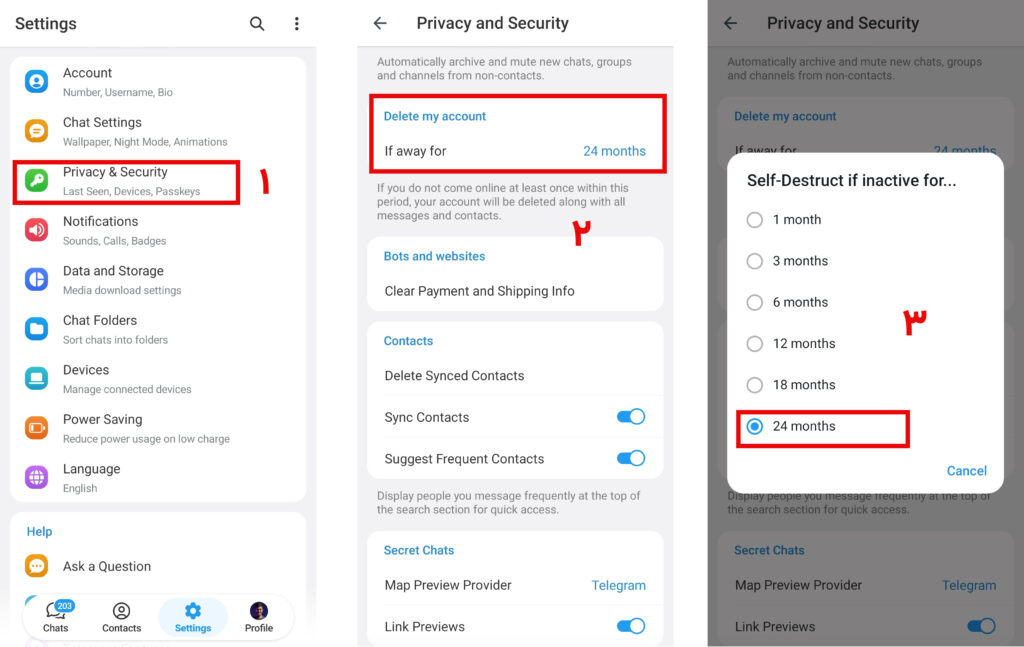
Task: Open the three-dot overflow menu
Action: pos(296,24)
